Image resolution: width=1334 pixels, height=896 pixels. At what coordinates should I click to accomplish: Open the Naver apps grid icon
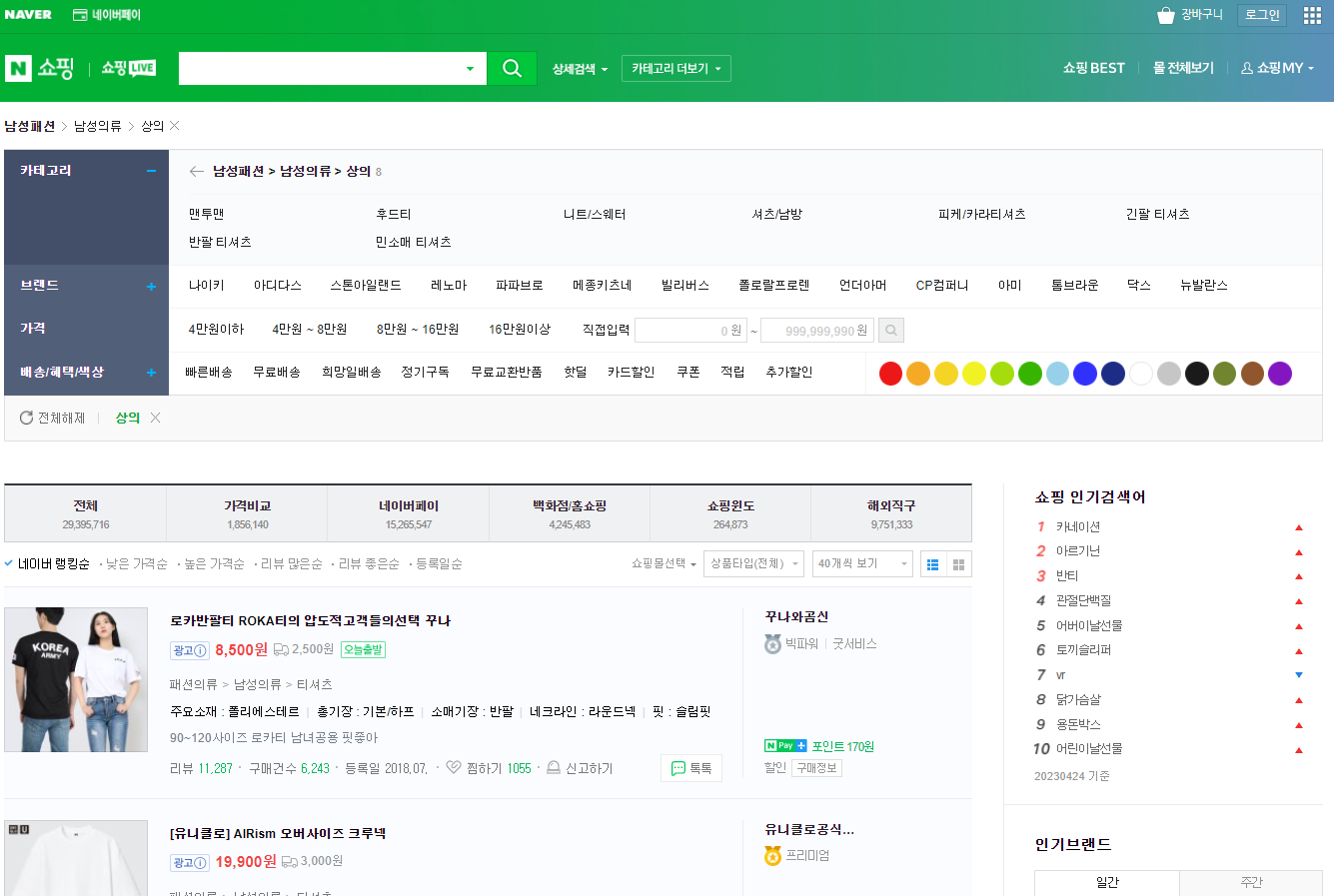[x=1312, y=15]
